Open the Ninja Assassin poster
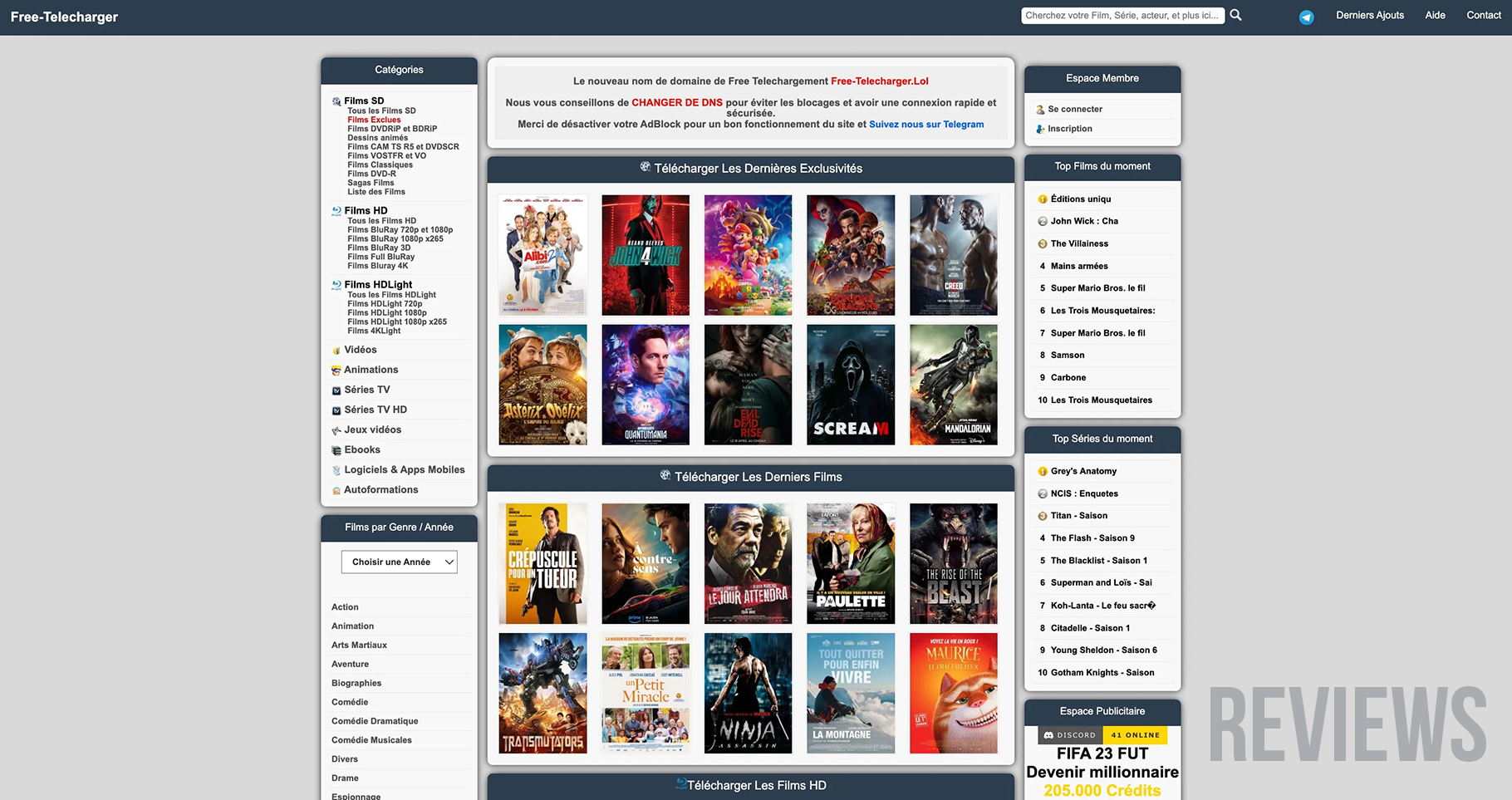Image resolution: width=1512 pixels, height=800 pixels. click(x=748, y=694)
